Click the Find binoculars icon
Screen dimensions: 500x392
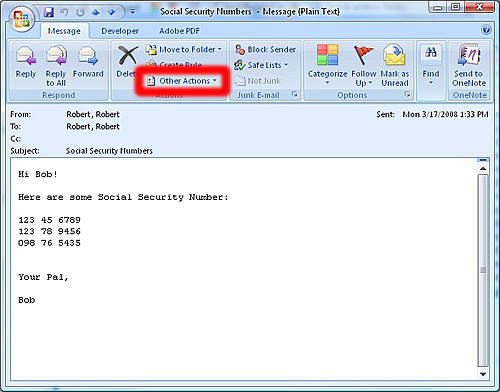[431, 53]
